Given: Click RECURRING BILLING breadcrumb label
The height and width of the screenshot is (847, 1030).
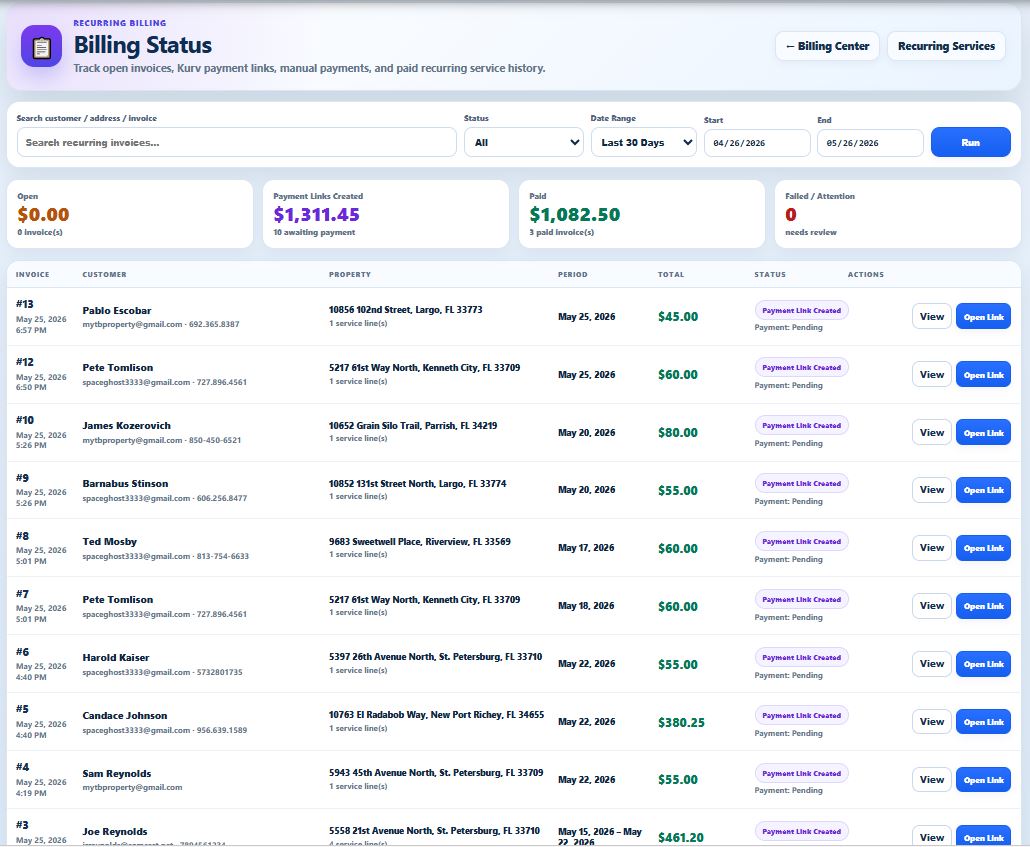Looking at the screenshot, I should click(120, 23).
